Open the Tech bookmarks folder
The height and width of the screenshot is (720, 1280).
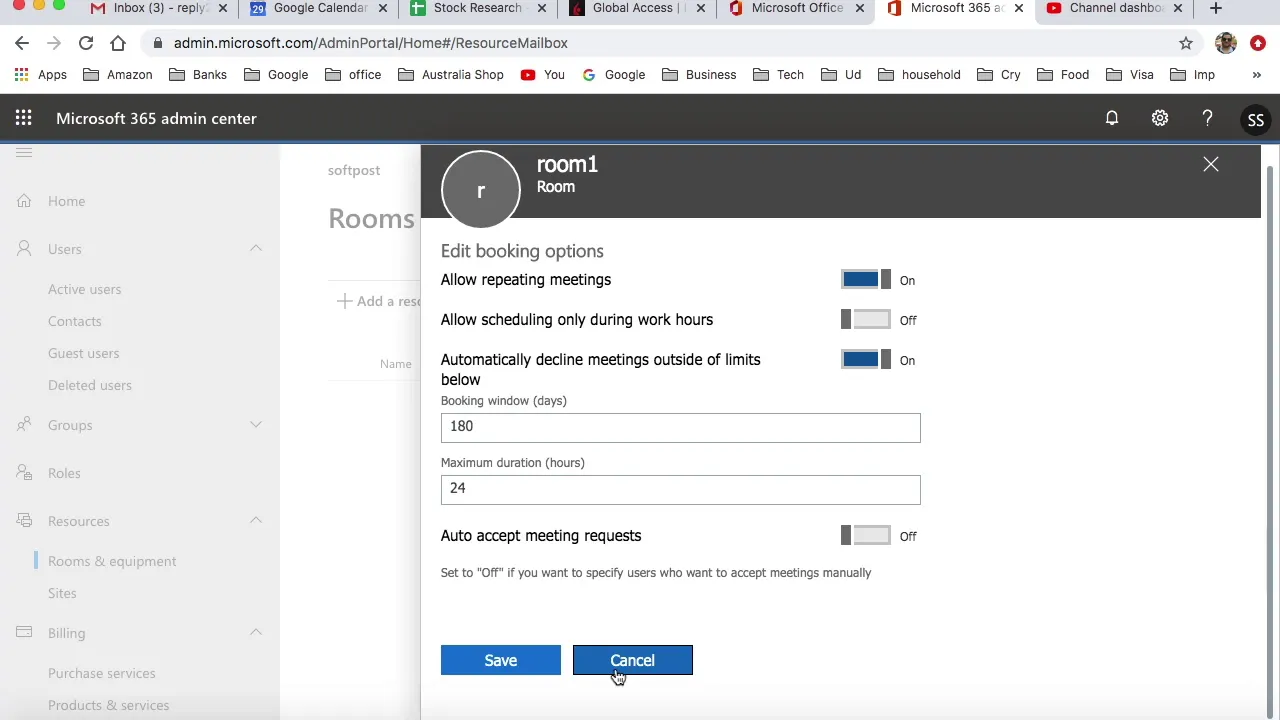point(778,74)
